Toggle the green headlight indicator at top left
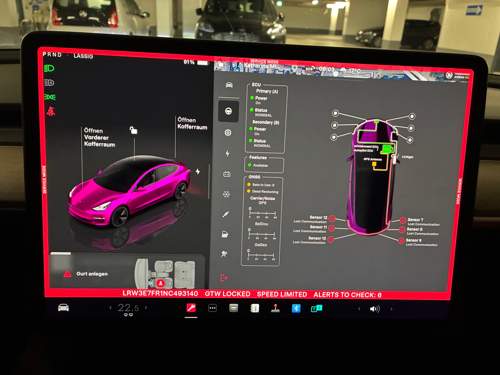Image resolution: width=500 pixels, height=375 pixels. (x=49, y=69)
